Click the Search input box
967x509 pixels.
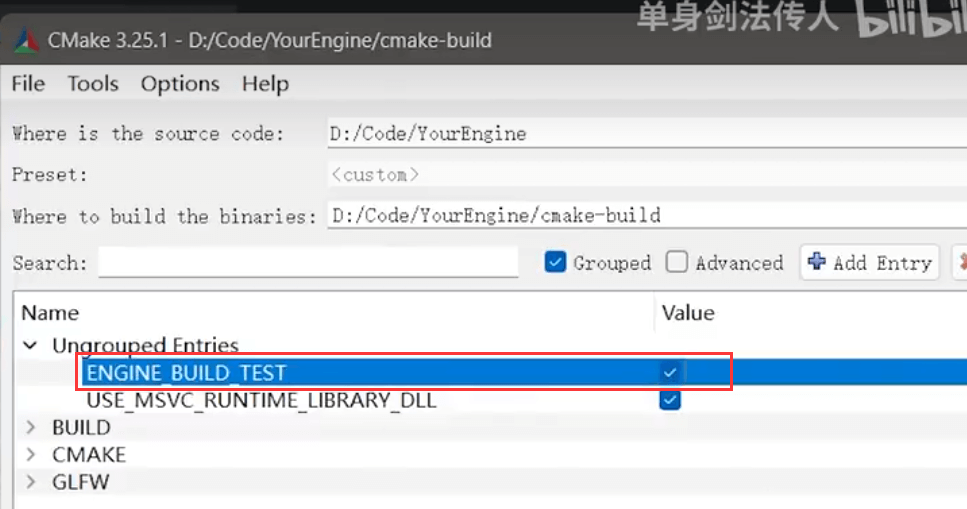pos(308,263)
